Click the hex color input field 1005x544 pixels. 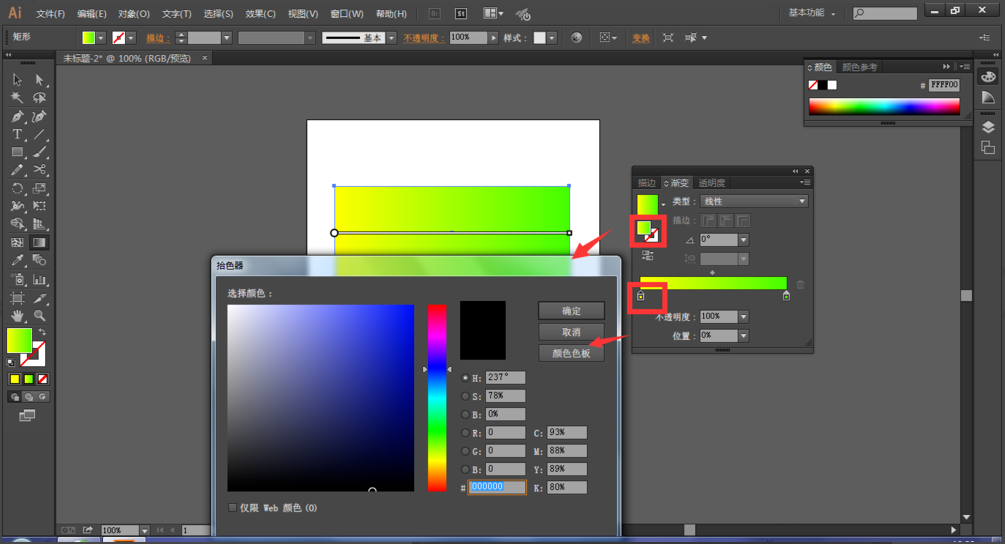498,487
